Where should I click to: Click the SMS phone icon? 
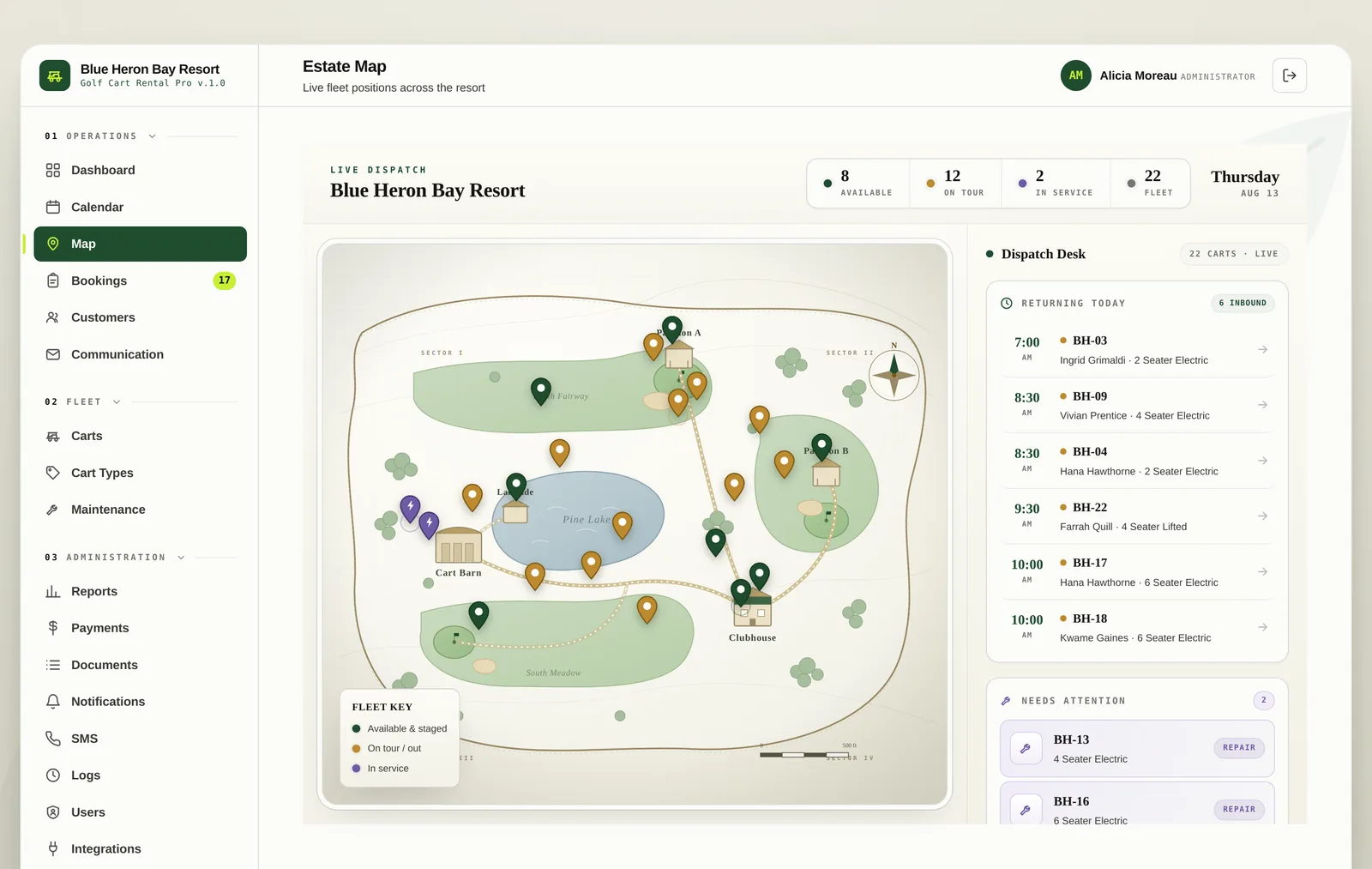53,739
